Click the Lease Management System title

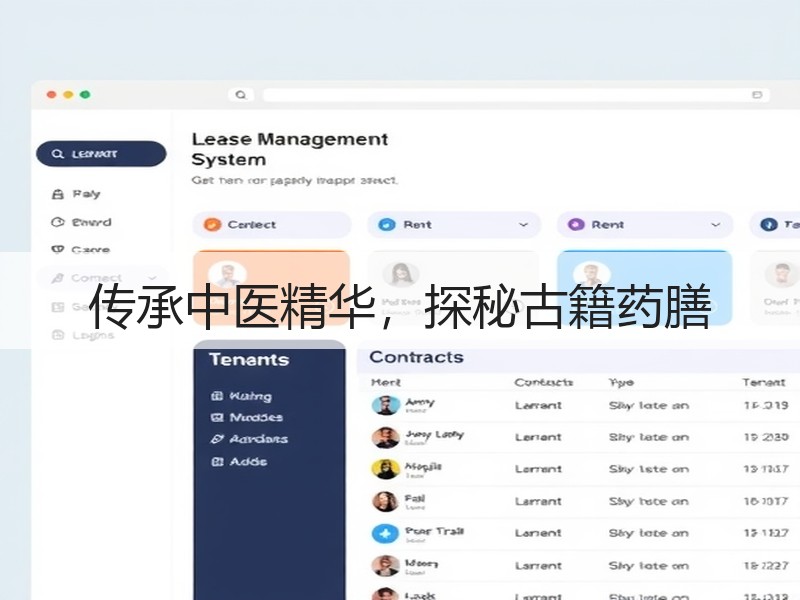point(290,149)
